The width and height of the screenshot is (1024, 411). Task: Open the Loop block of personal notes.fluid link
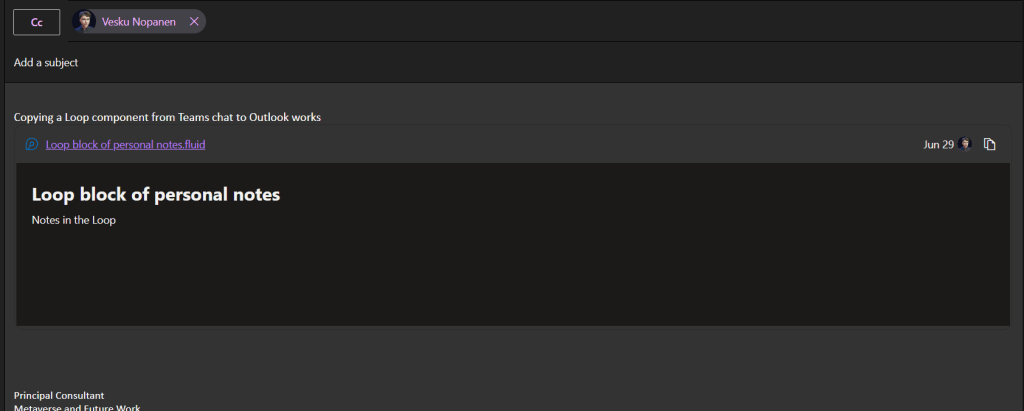pyautogui.click(x=126, y=144)
